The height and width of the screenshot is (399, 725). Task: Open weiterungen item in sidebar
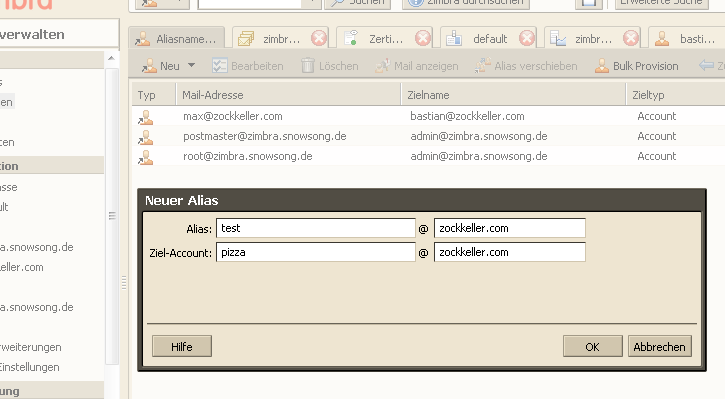click(x=31, y=347)
